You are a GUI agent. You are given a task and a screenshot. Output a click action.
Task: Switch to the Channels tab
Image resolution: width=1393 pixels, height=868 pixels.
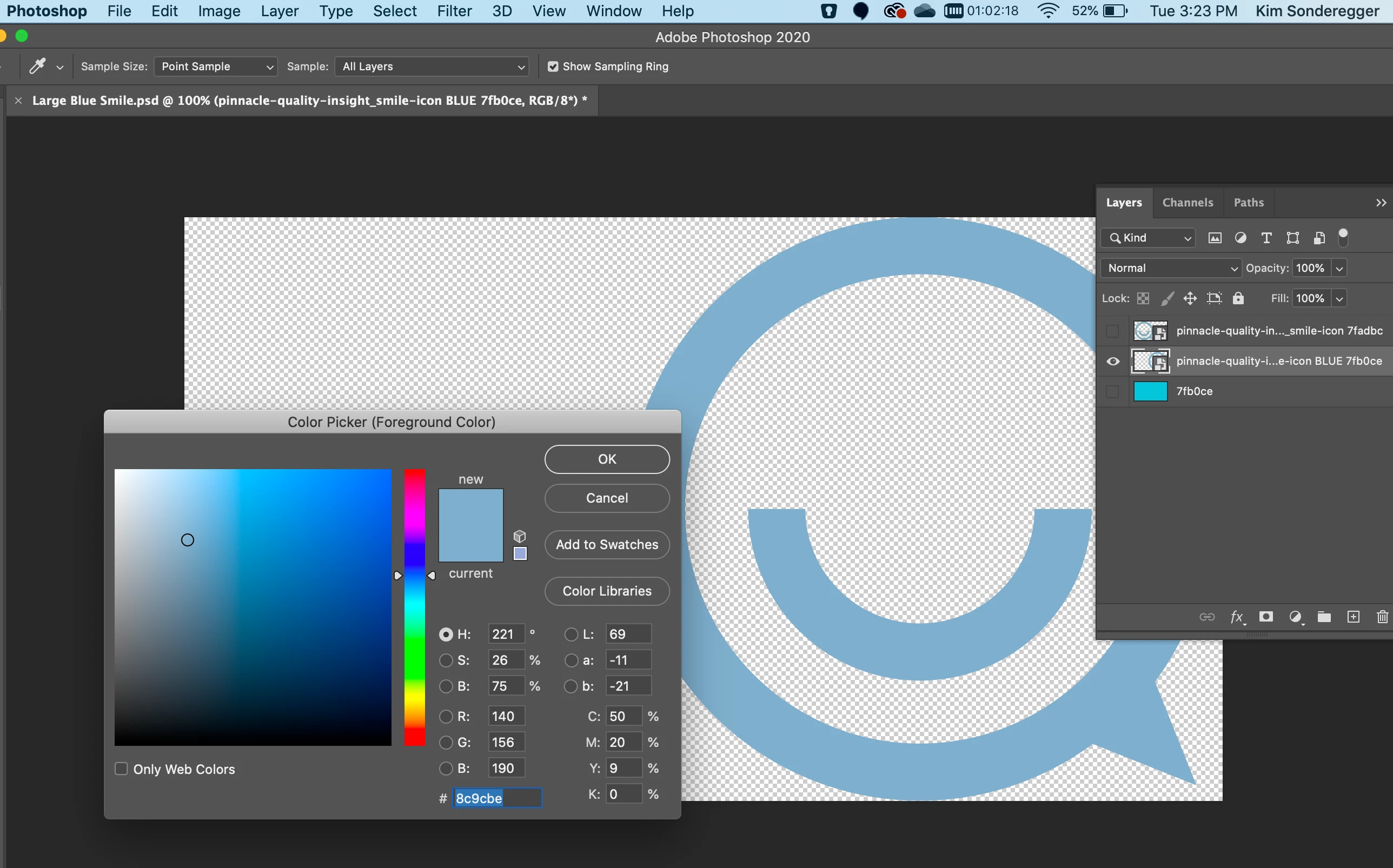1188,203
